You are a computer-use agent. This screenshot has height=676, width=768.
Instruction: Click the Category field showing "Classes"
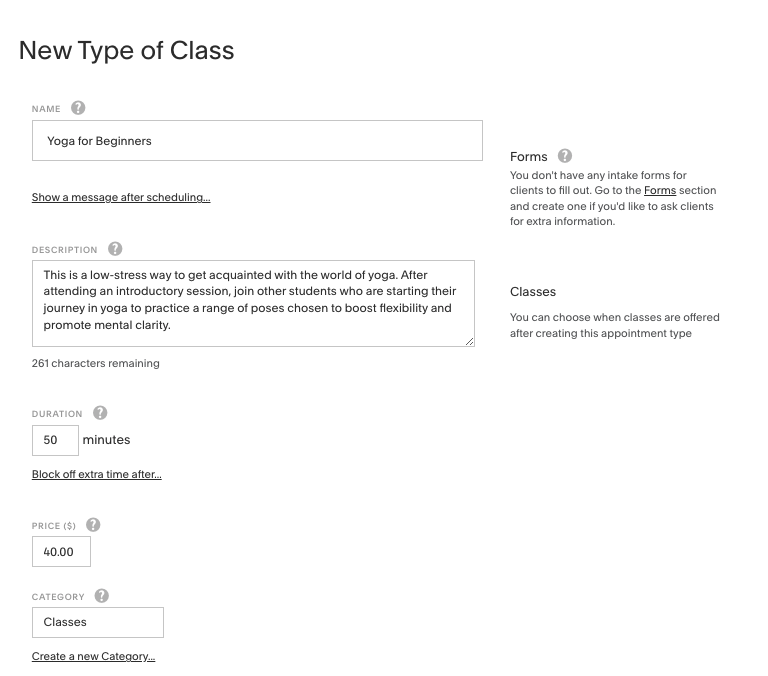[x=97, y=622]
